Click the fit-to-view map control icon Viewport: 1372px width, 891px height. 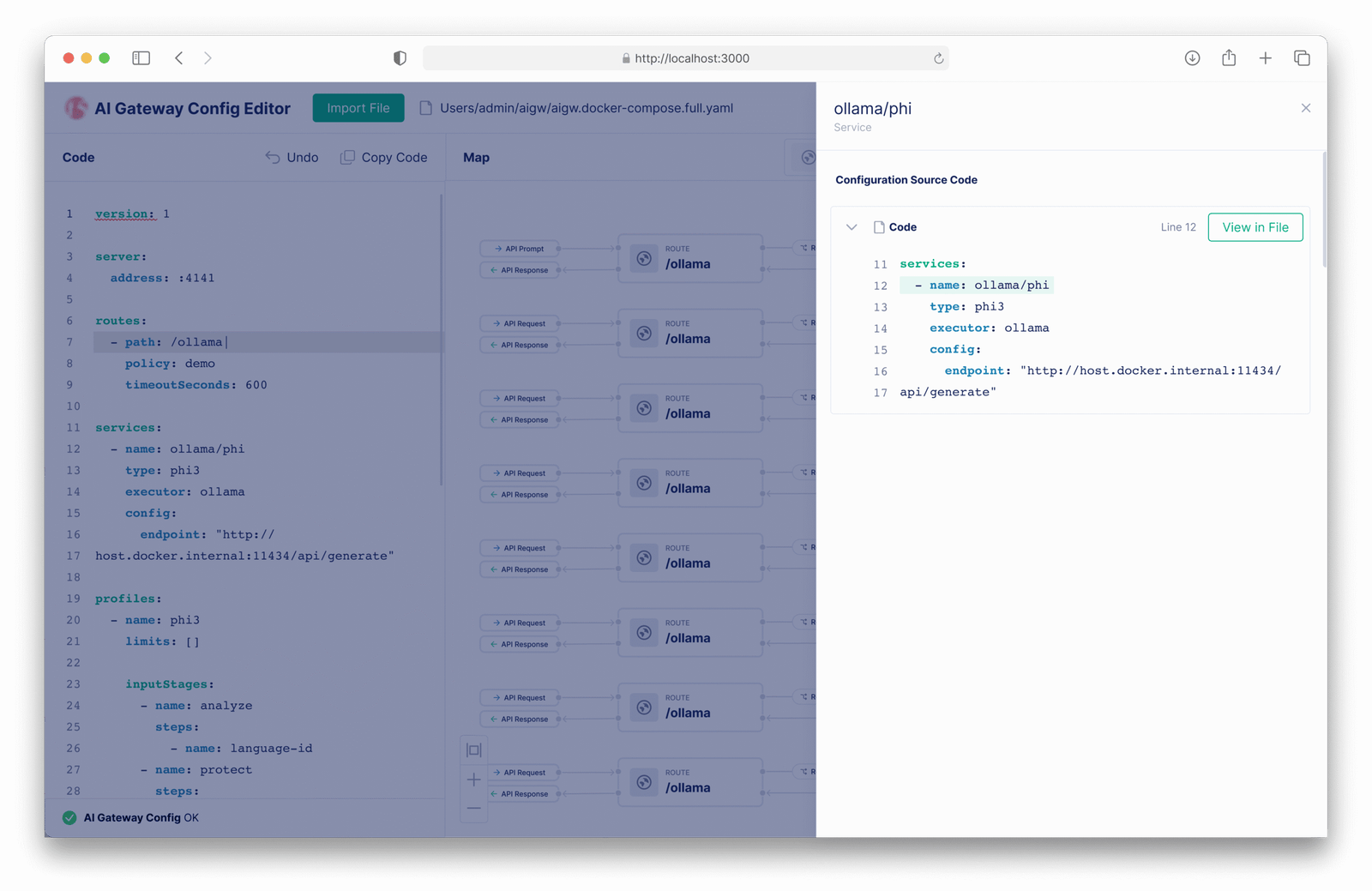coord(474,750)
